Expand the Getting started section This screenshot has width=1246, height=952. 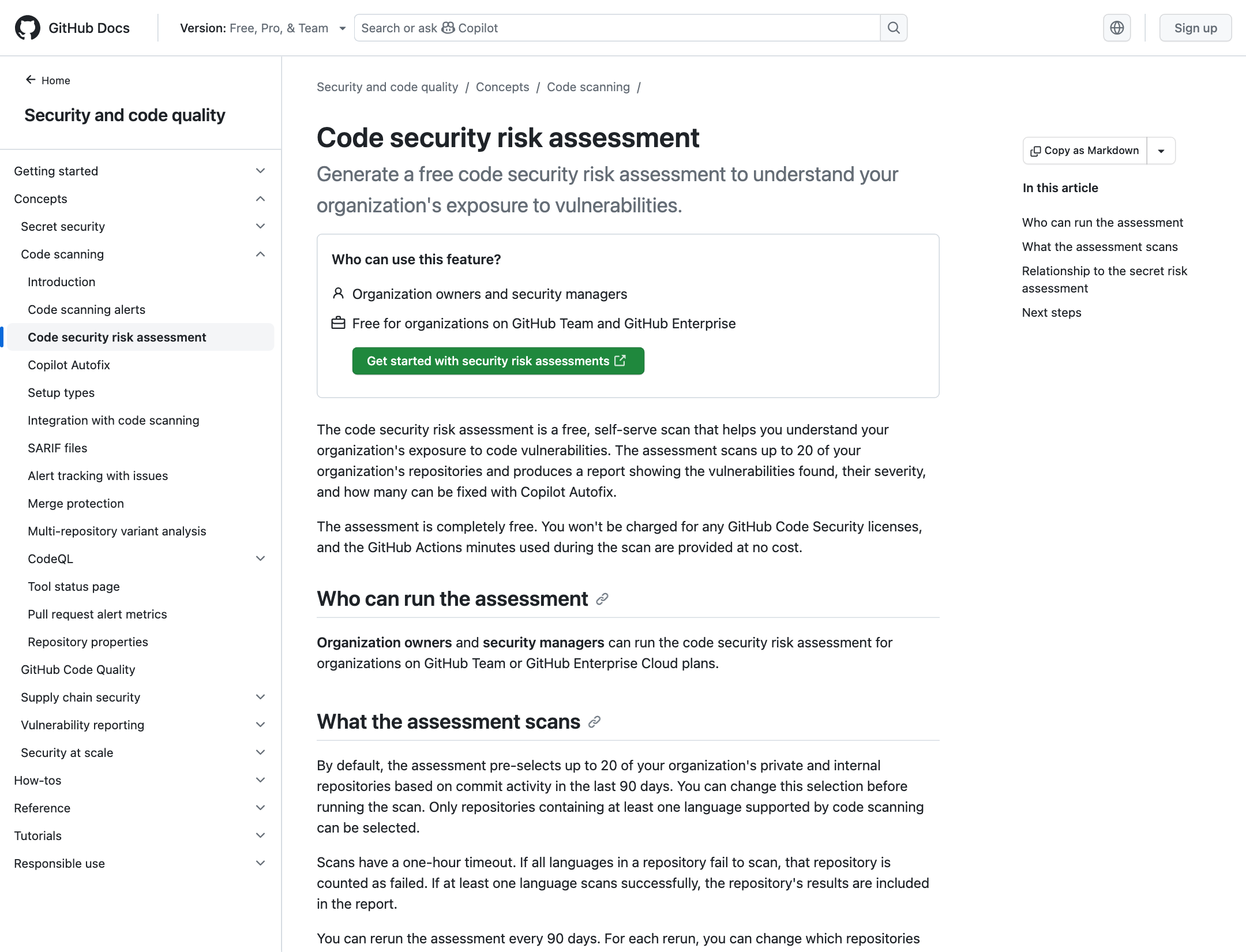click(x=260, y=171)
